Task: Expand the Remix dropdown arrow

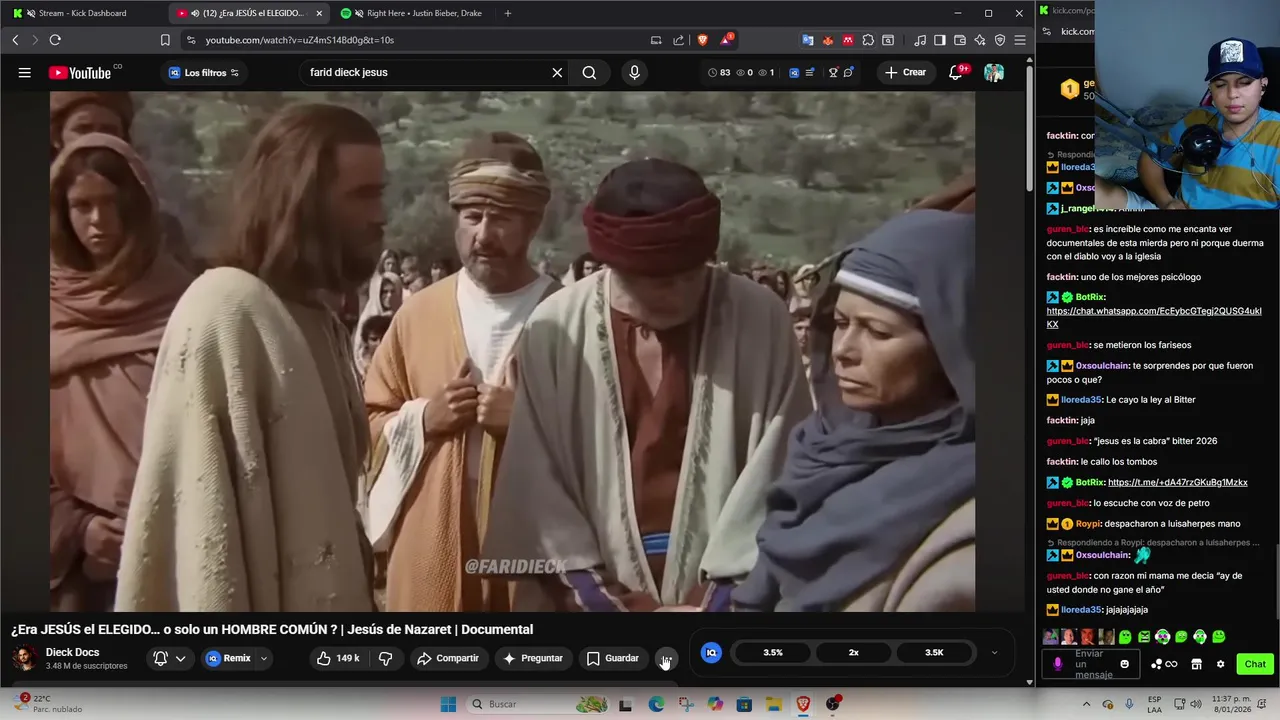Action: click(x=264, y=658)
